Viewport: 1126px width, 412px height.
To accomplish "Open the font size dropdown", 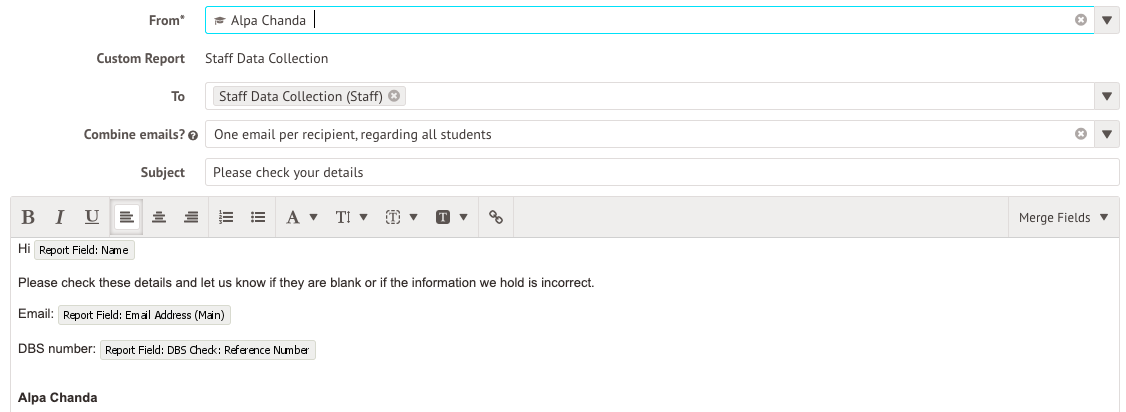I will (351, 217).
